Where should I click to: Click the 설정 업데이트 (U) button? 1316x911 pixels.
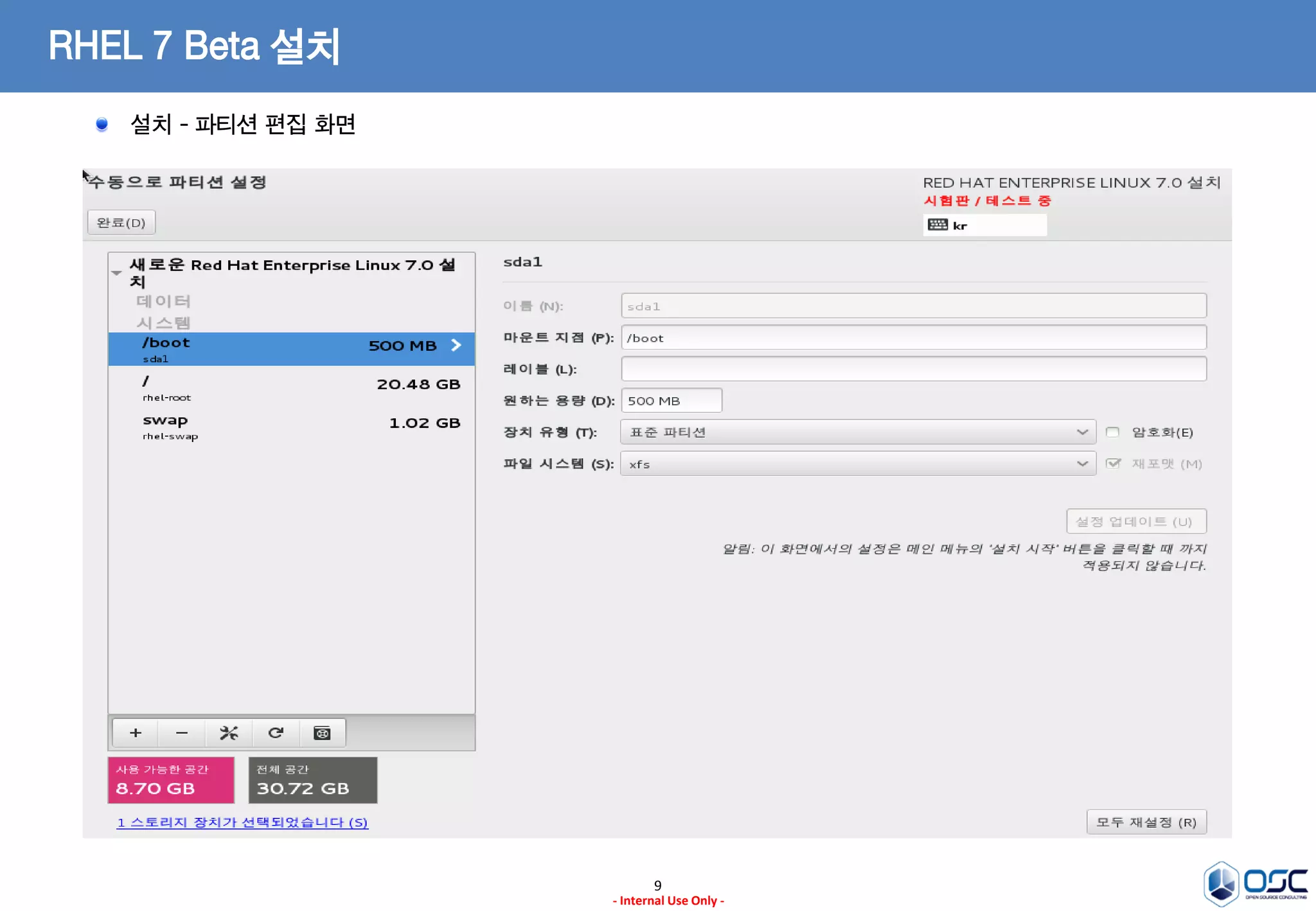(1136, 522)
